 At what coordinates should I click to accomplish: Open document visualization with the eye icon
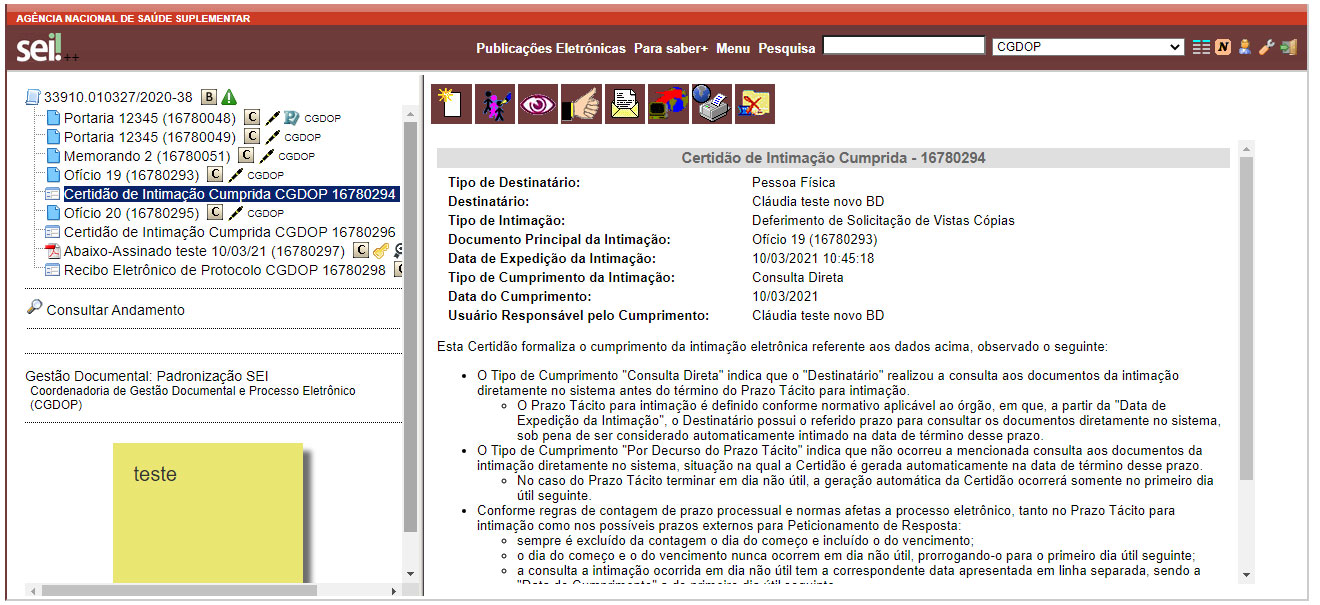tap(537, 103)
